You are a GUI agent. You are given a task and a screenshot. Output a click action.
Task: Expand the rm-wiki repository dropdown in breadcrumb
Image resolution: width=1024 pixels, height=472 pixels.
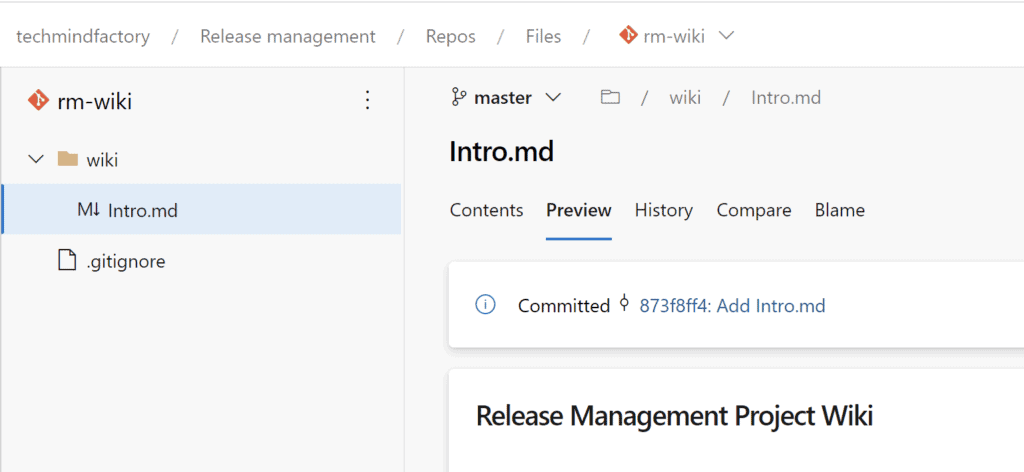pyautogui.click(x=726, y=35)
